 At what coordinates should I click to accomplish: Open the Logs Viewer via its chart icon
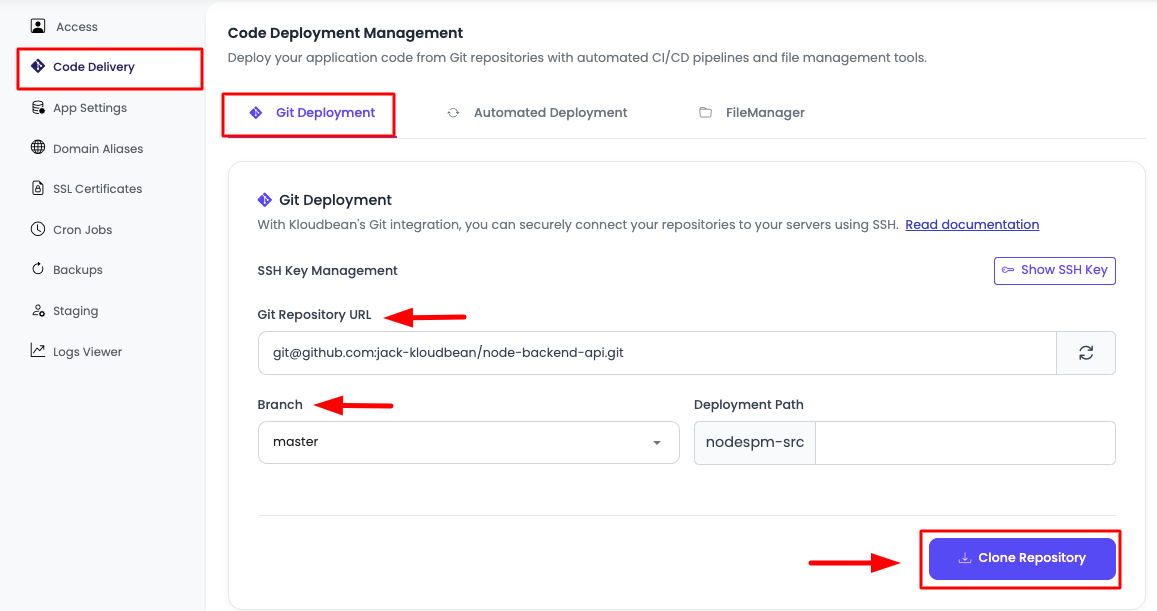[x=36, y=351]
